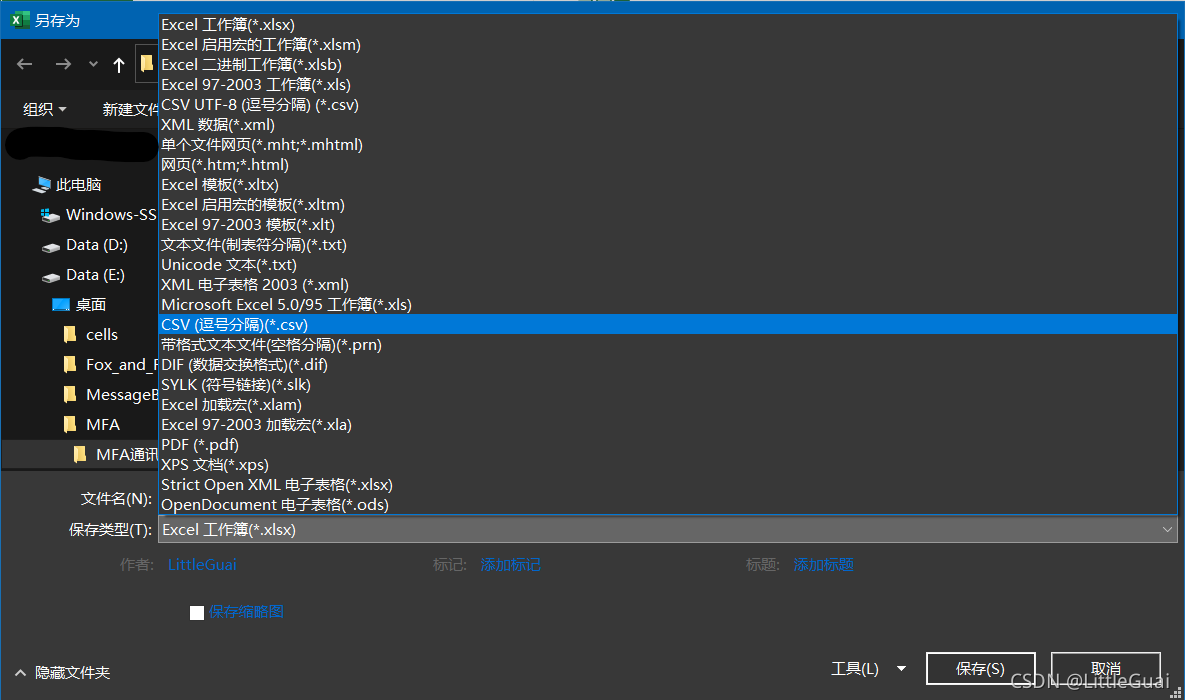
Task: Click the Windows-SS drive icon
Action: 51,215
